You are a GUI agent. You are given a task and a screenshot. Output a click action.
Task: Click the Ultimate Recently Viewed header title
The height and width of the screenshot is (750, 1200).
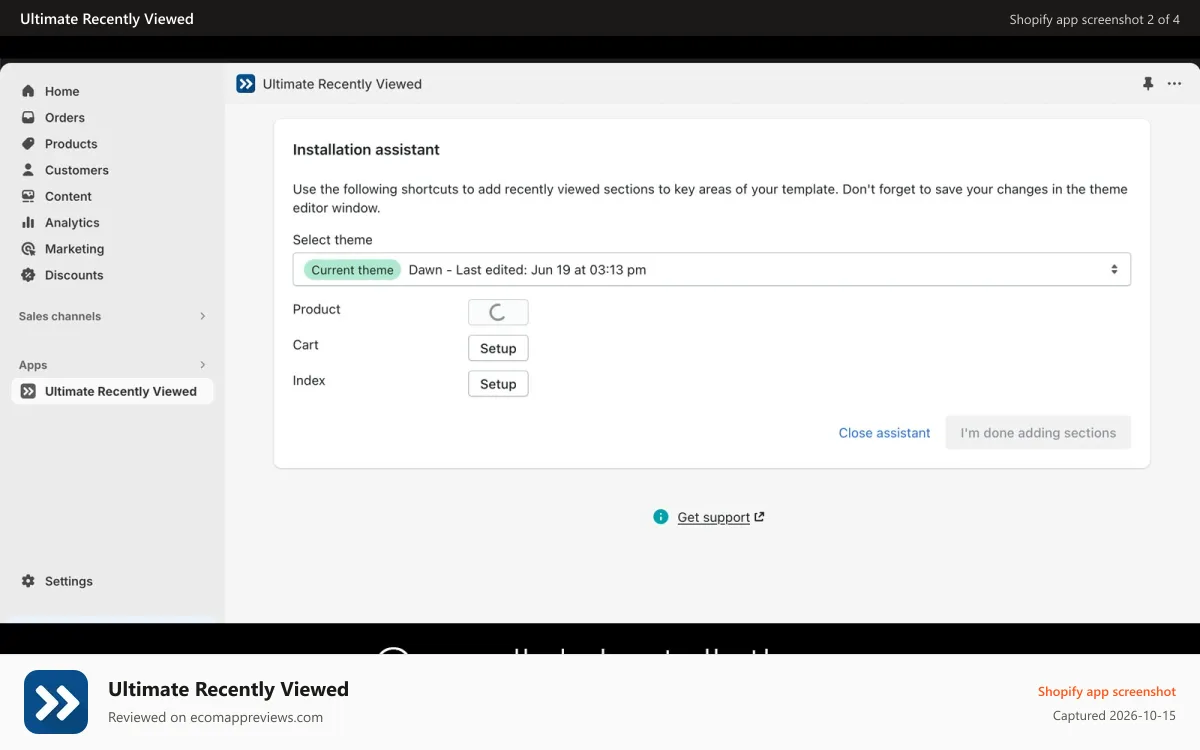(342, 84)
